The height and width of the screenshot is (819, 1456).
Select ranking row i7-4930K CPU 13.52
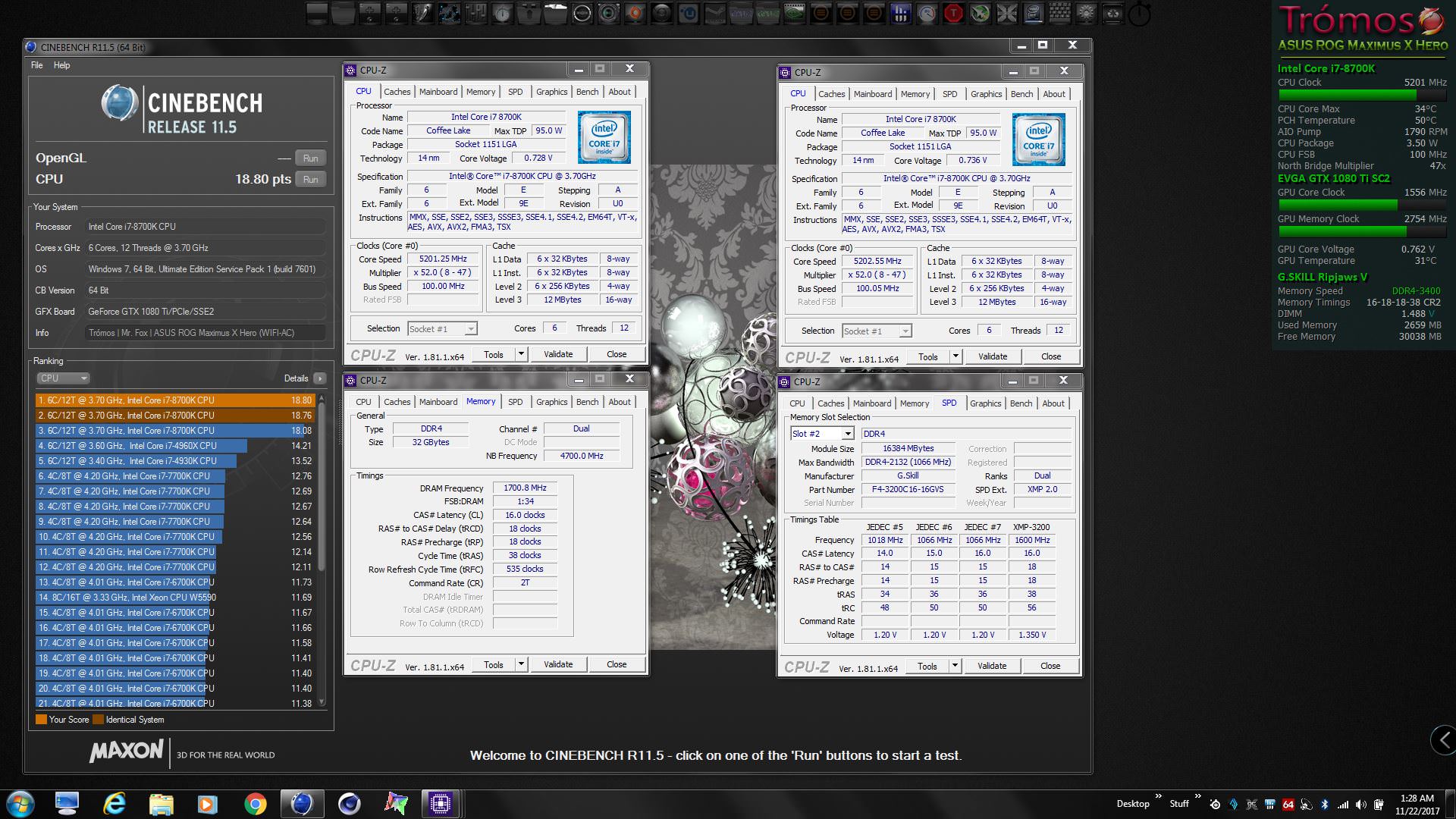176,461
